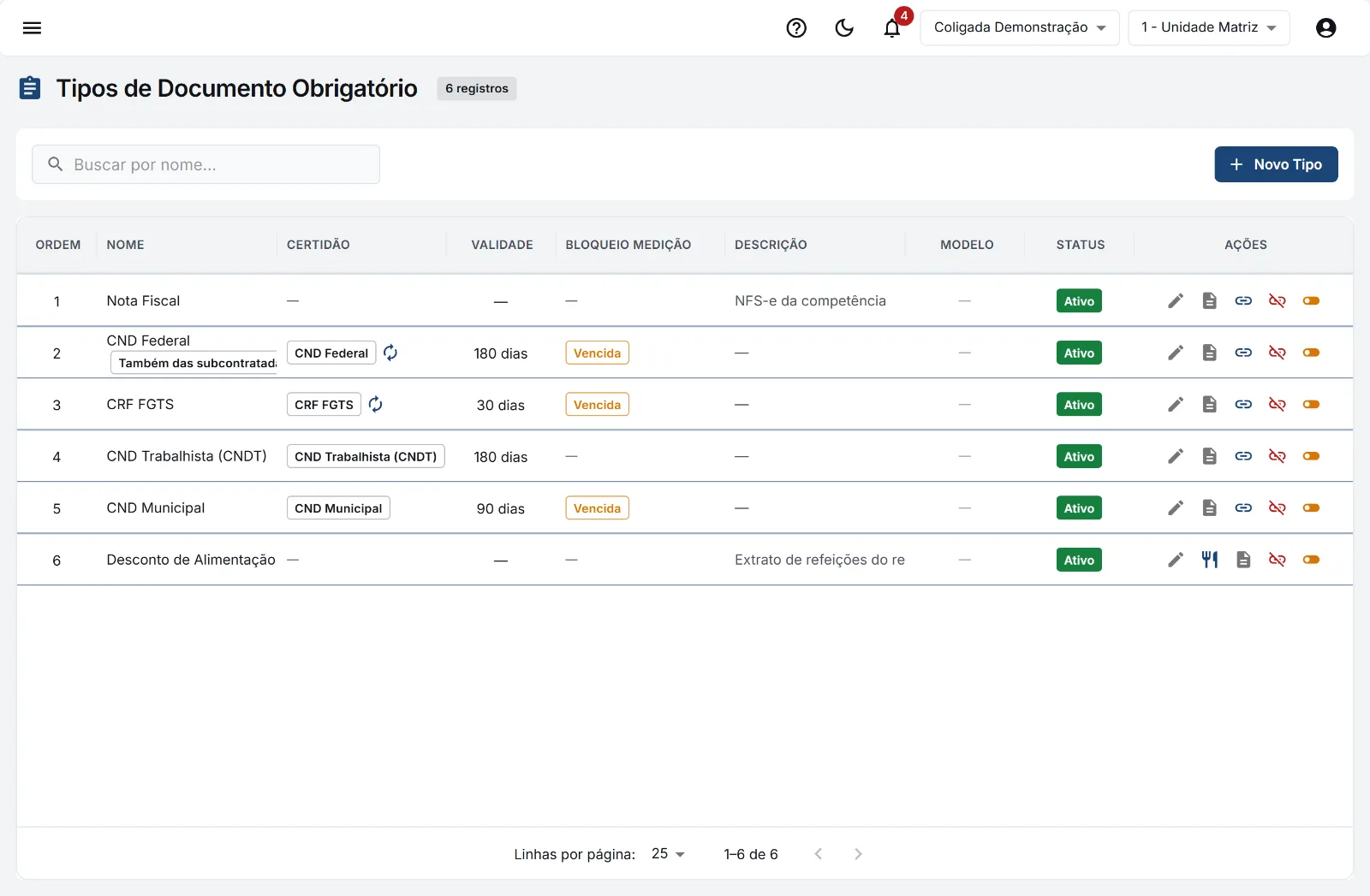Sort by the VALIDADE column header
Viewport: 1370px width, 896px height.
502,245
